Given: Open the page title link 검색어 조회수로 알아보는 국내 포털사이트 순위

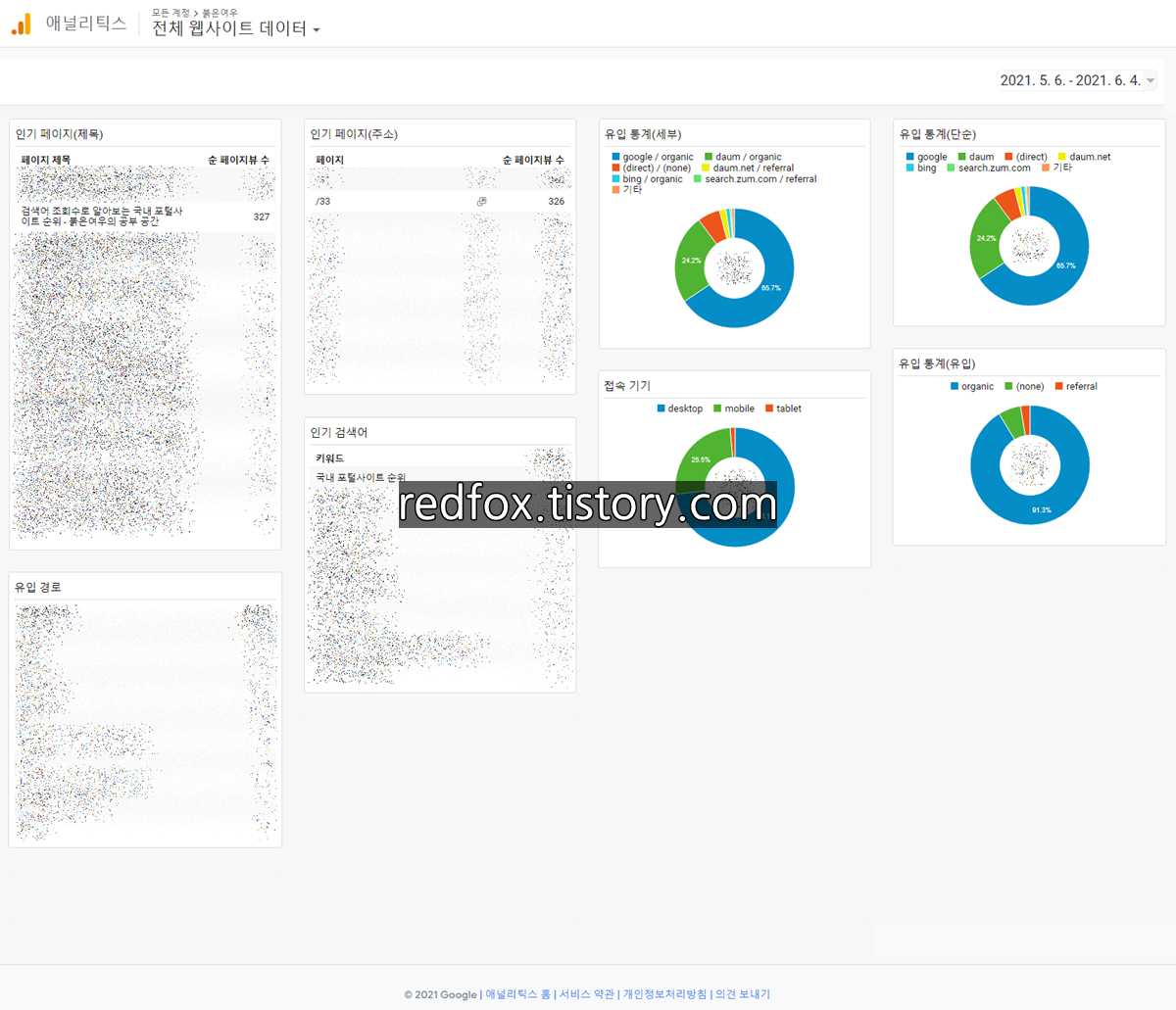Looking at the screenshot, I should (x=102, y=216).
